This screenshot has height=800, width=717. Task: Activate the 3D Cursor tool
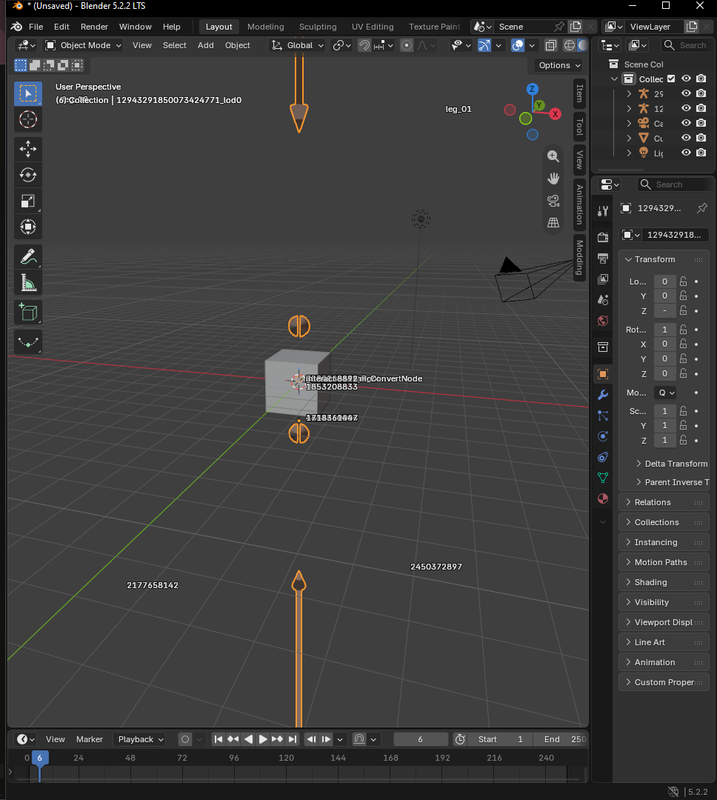coord(28,119)
